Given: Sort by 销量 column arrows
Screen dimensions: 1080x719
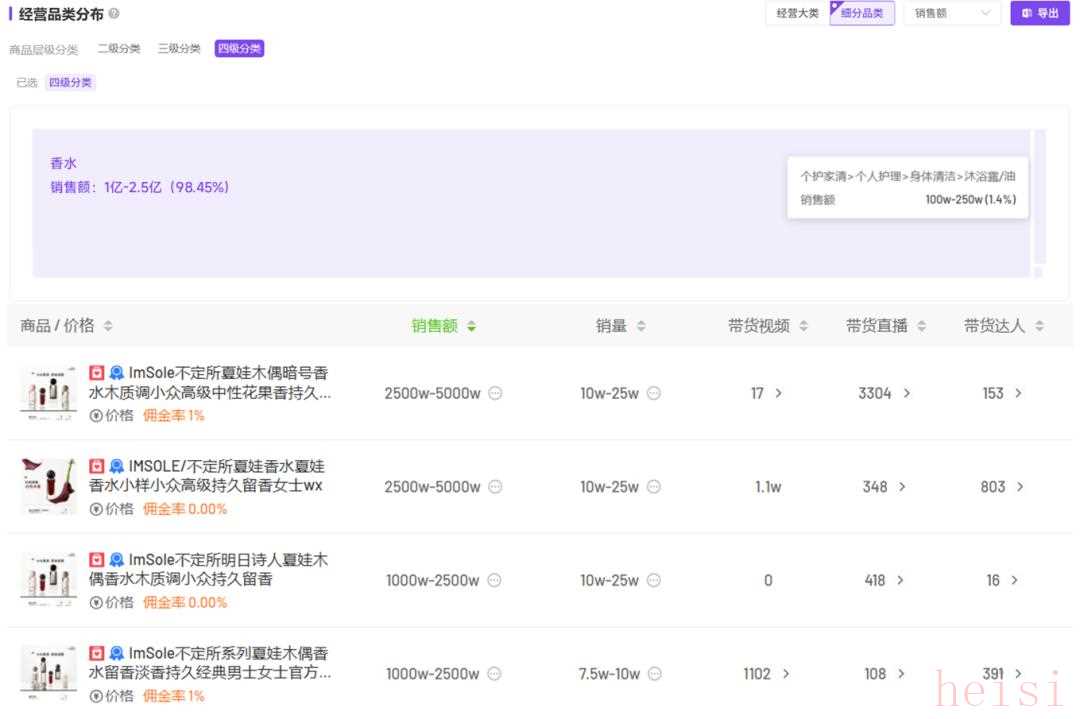Looking at the screenshot, I should tap(641, 326).
